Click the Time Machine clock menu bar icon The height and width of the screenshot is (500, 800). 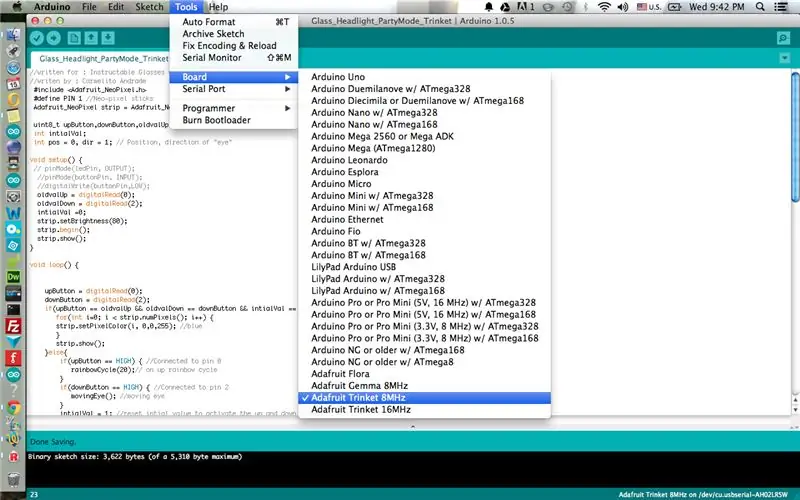point(567,7)
